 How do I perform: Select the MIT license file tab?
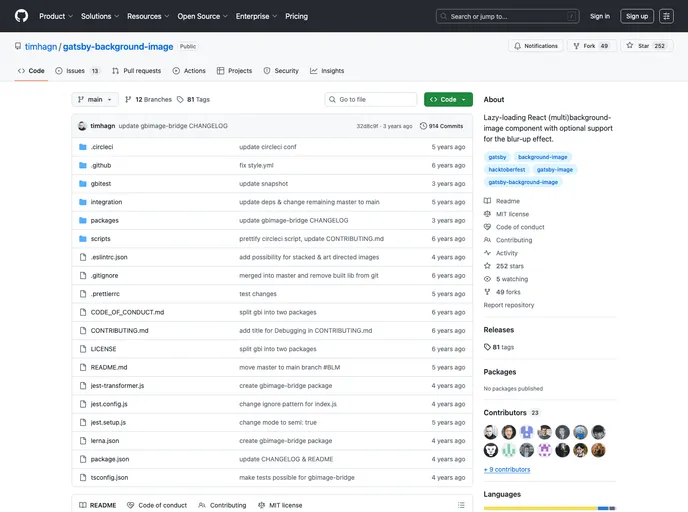280,505
